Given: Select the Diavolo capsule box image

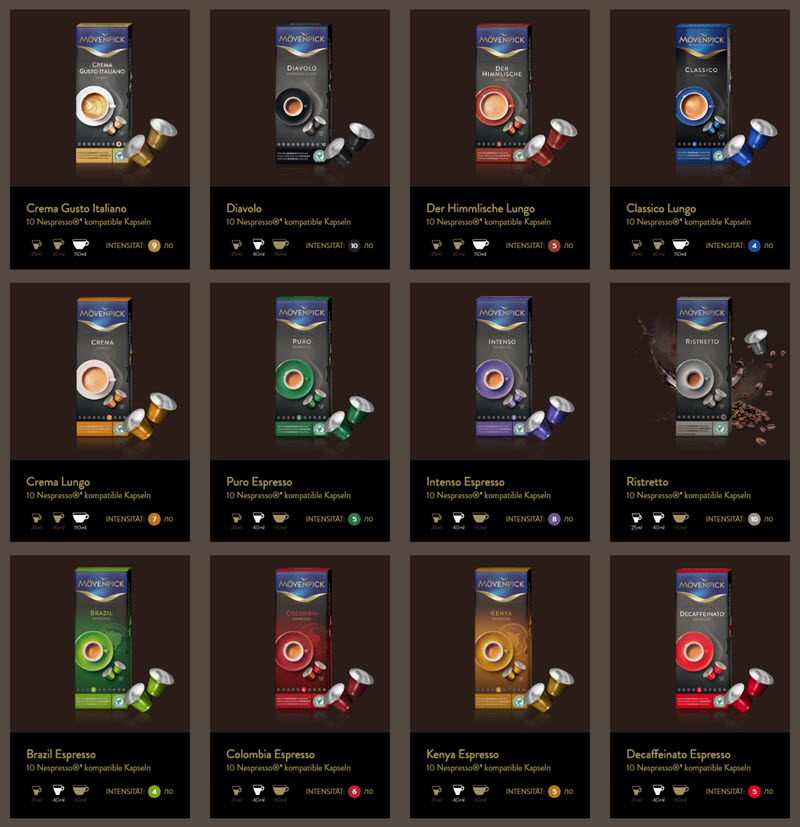Looking at the screenshot, I should tap(304, 95).
